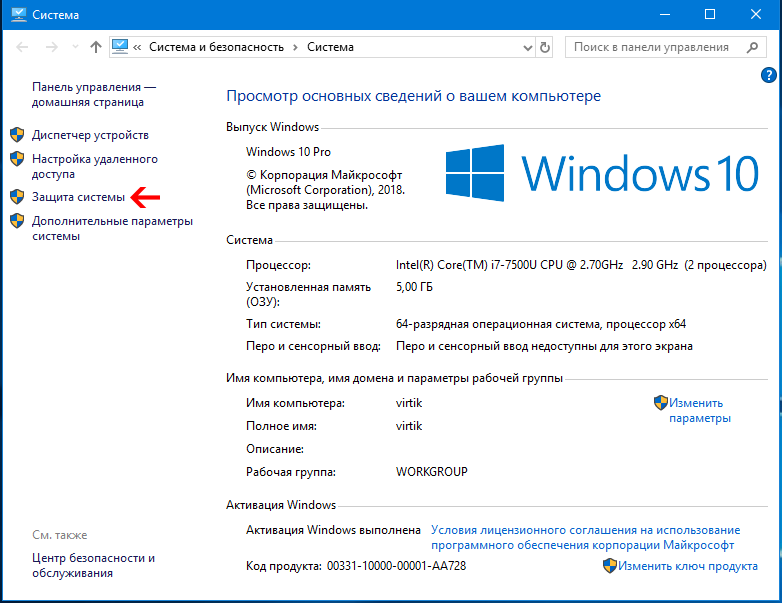Click shield icon beside Дополнительные параметры системы
Screen dimensions: 782x603
click(17, 221)
